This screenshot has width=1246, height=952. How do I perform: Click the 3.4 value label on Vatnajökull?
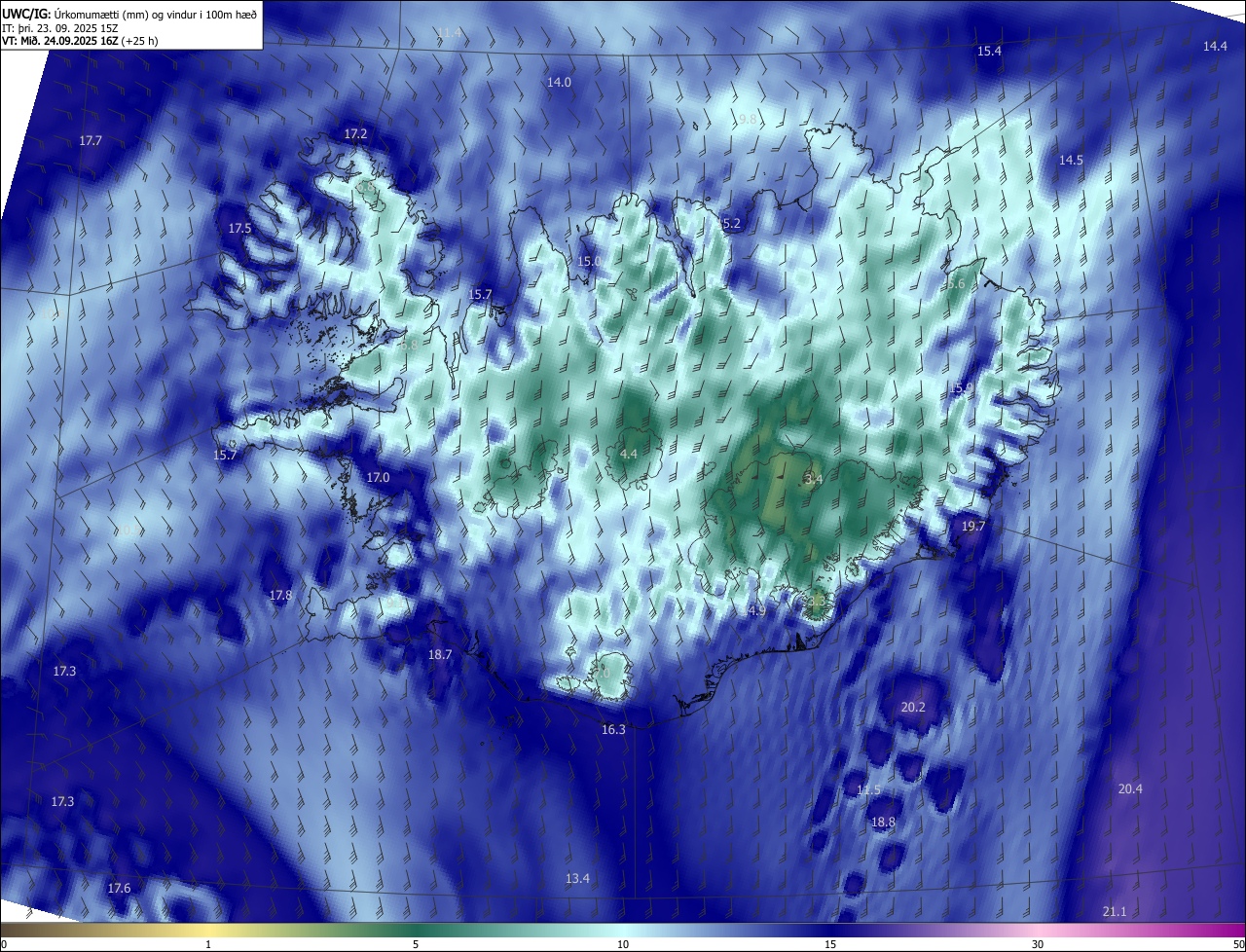(815, 479)
